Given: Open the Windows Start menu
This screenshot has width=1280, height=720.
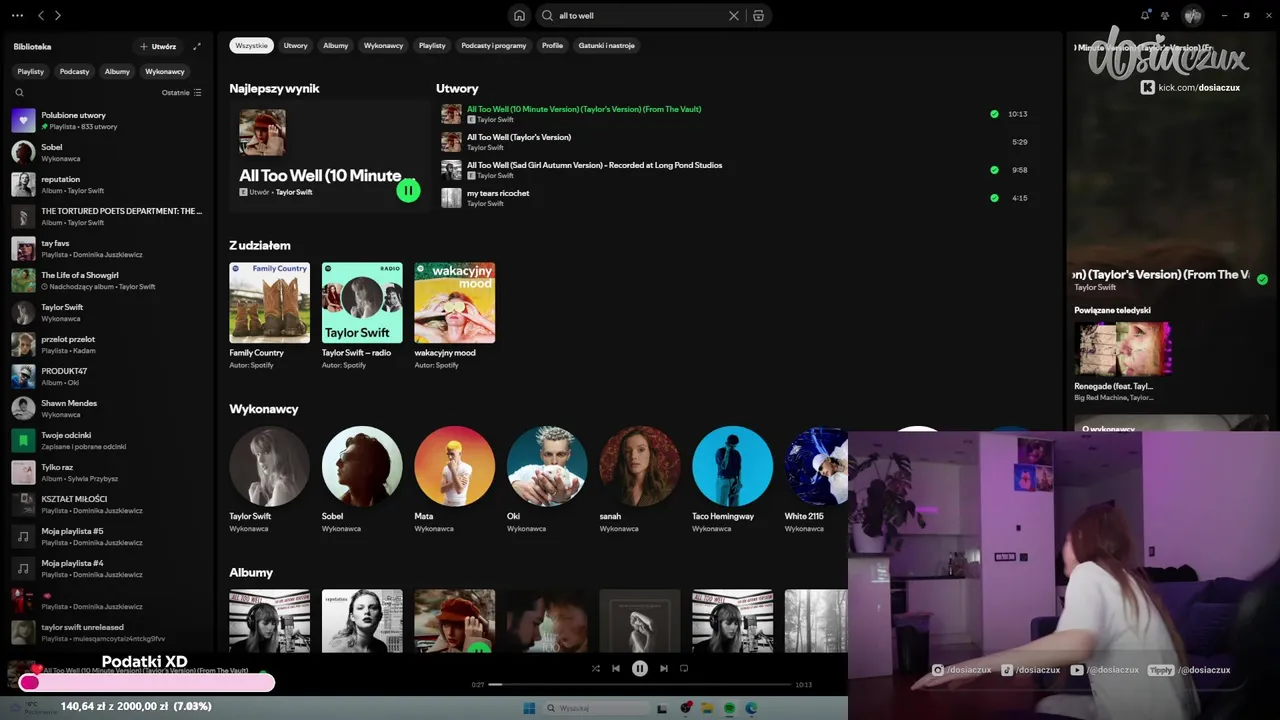Looking at the screenshot, I should click(x=529, y=708).
